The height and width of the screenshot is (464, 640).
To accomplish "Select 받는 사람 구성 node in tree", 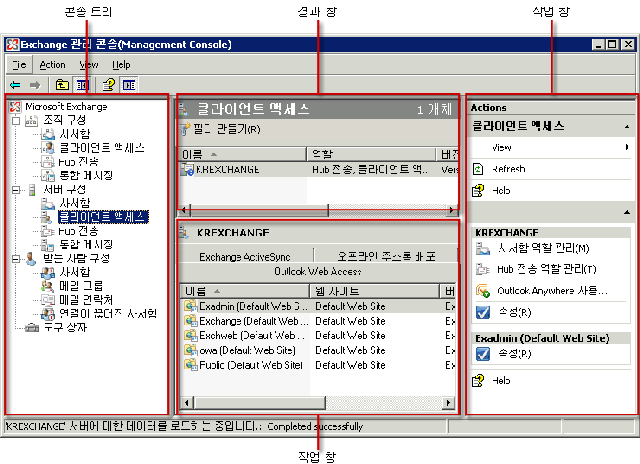I will (76, 258).
